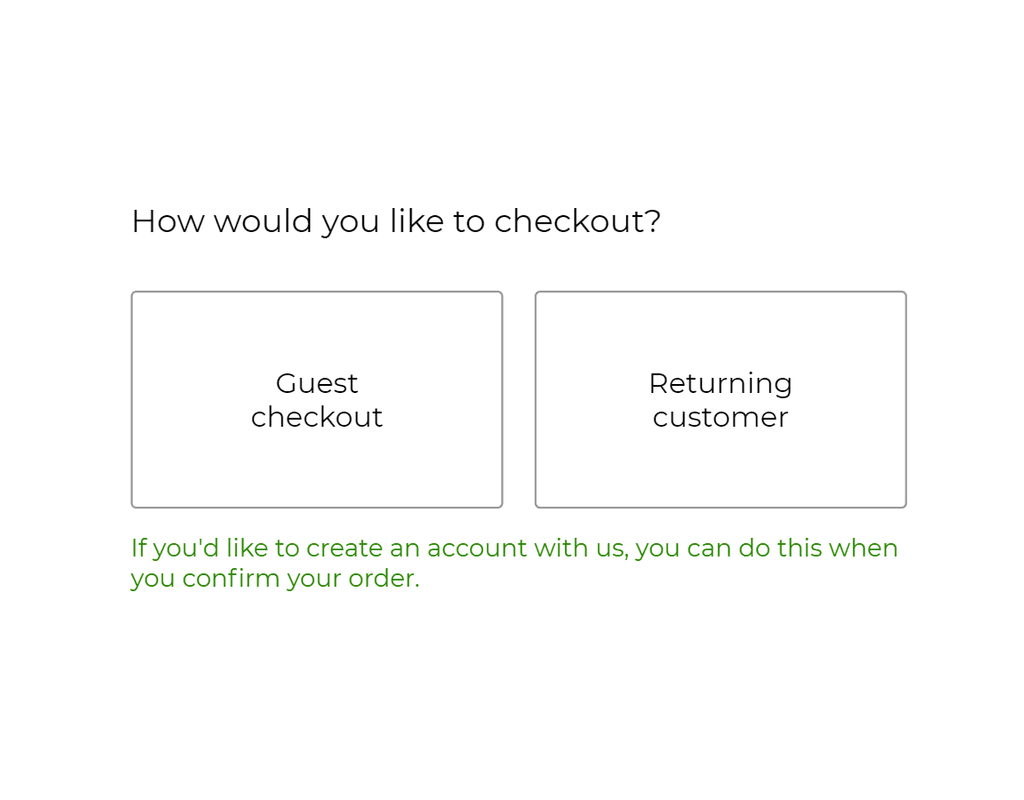The height and width of the screenshot is (800, 1024).
Task: Click "you can do this when" in the note
Action: 766,548
